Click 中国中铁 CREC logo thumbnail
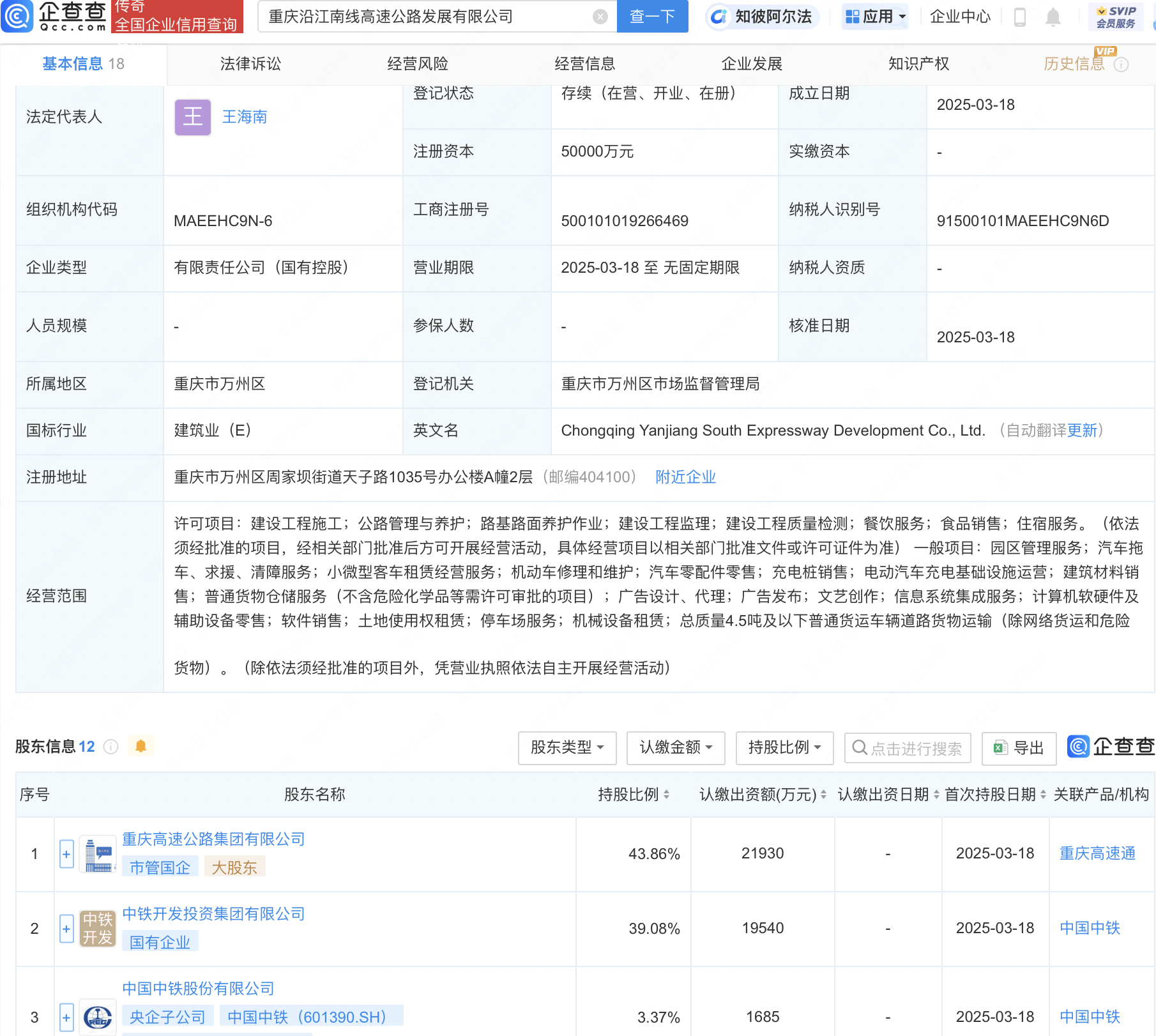The image size is (1156, 1036). point(98,1017)
